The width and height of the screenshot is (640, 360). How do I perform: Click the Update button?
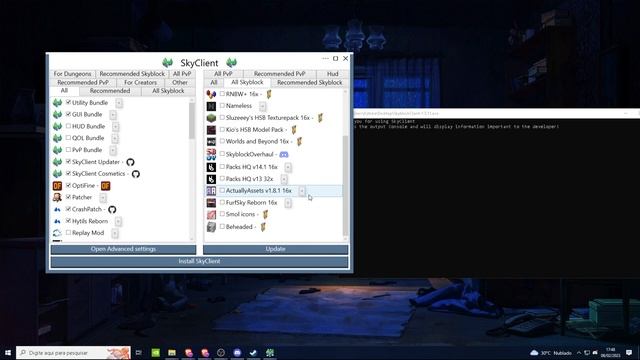(x=276, y=249)
